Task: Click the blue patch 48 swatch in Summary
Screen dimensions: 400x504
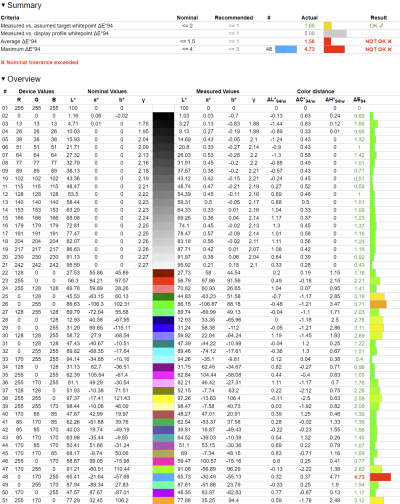Action: click(286, 49)
